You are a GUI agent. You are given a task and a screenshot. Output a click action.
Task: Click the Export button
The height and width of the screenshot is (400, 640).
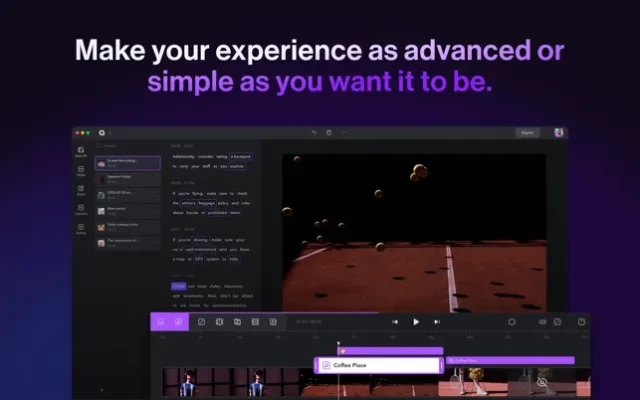click(526, 132)
